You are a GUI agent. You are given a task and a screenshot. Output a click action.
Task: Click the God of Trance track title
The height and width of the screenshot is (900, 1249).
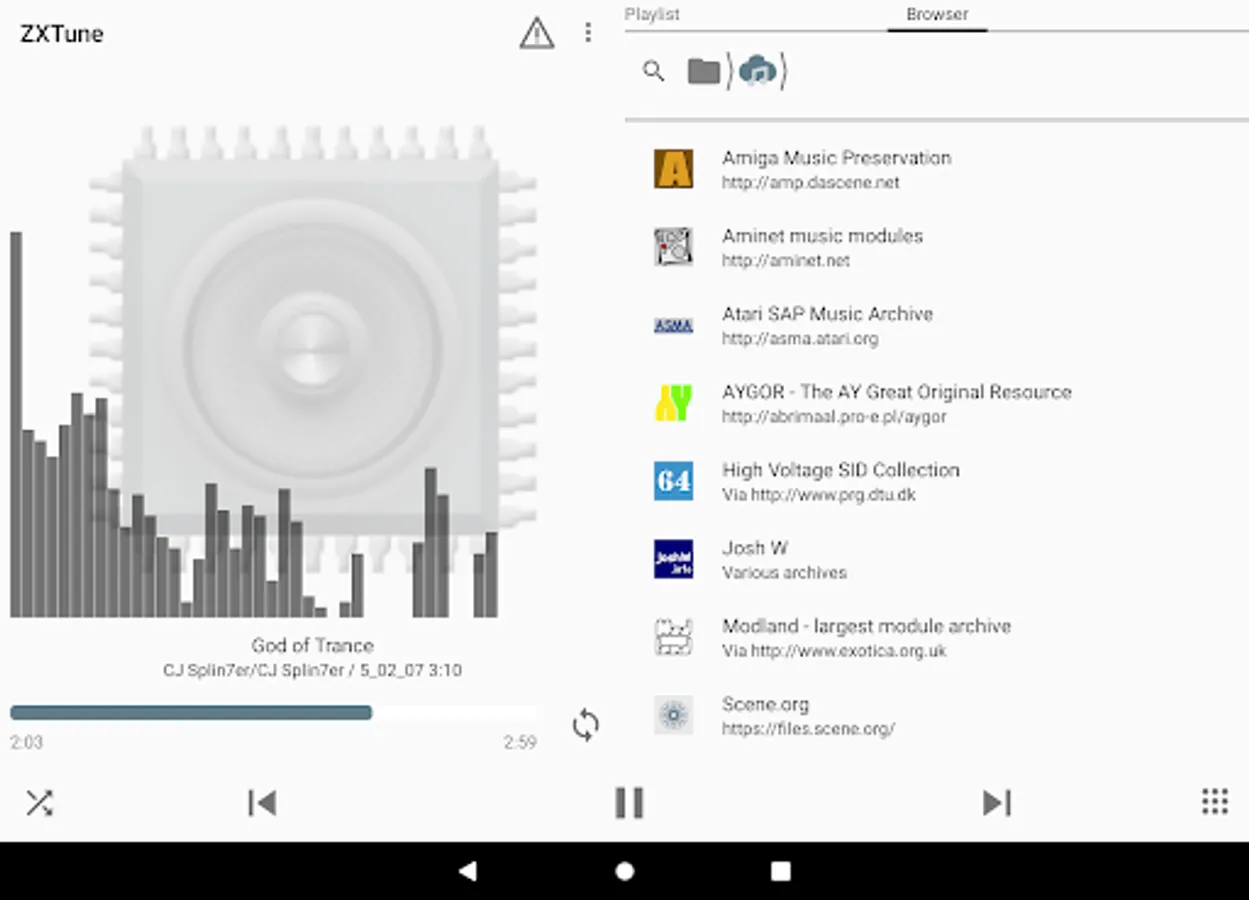tap(312, 645)
